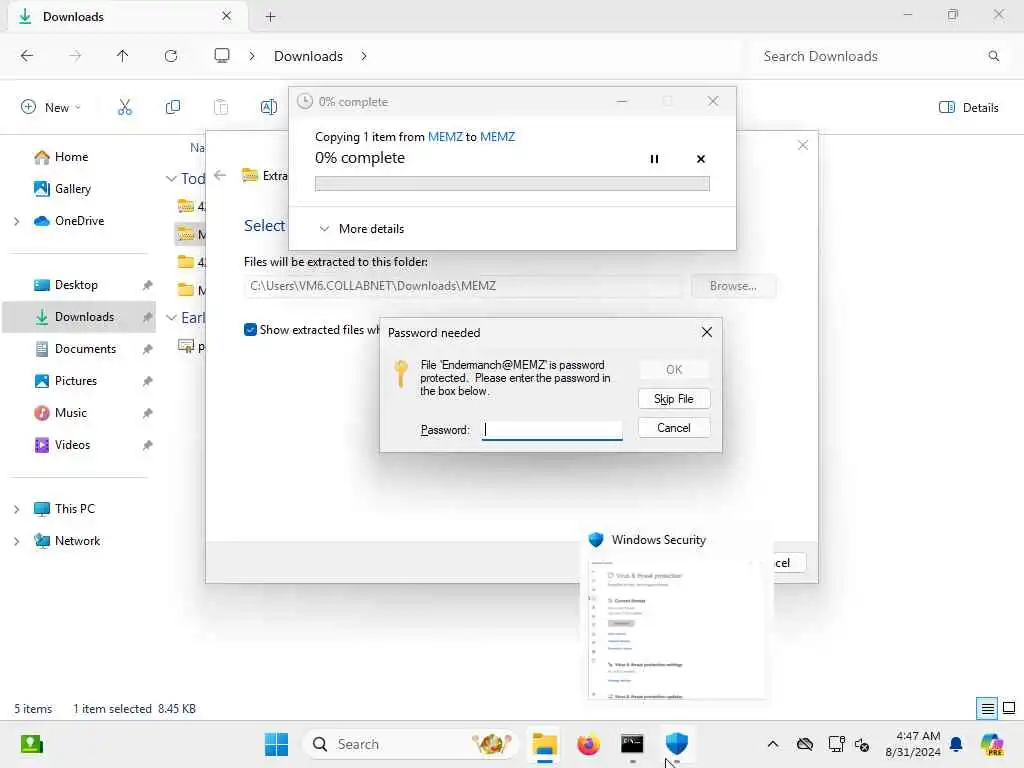This screenshot has width=1024, height=768.
Task: Collapse the Earlier file group
Action: tap(171, 317)
